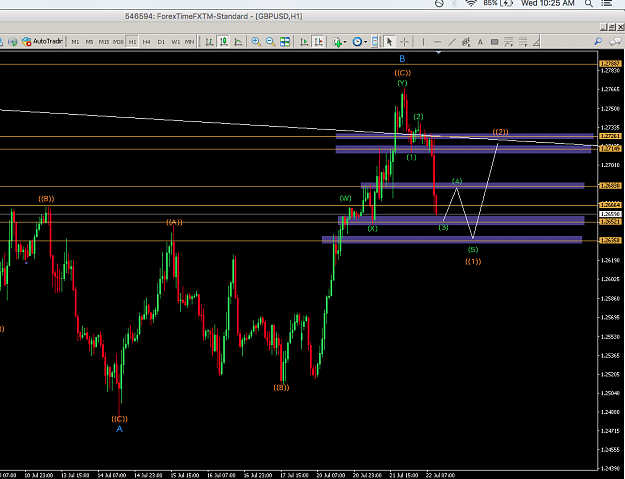
Task: Set timeframe to H4
Action: 147,41
